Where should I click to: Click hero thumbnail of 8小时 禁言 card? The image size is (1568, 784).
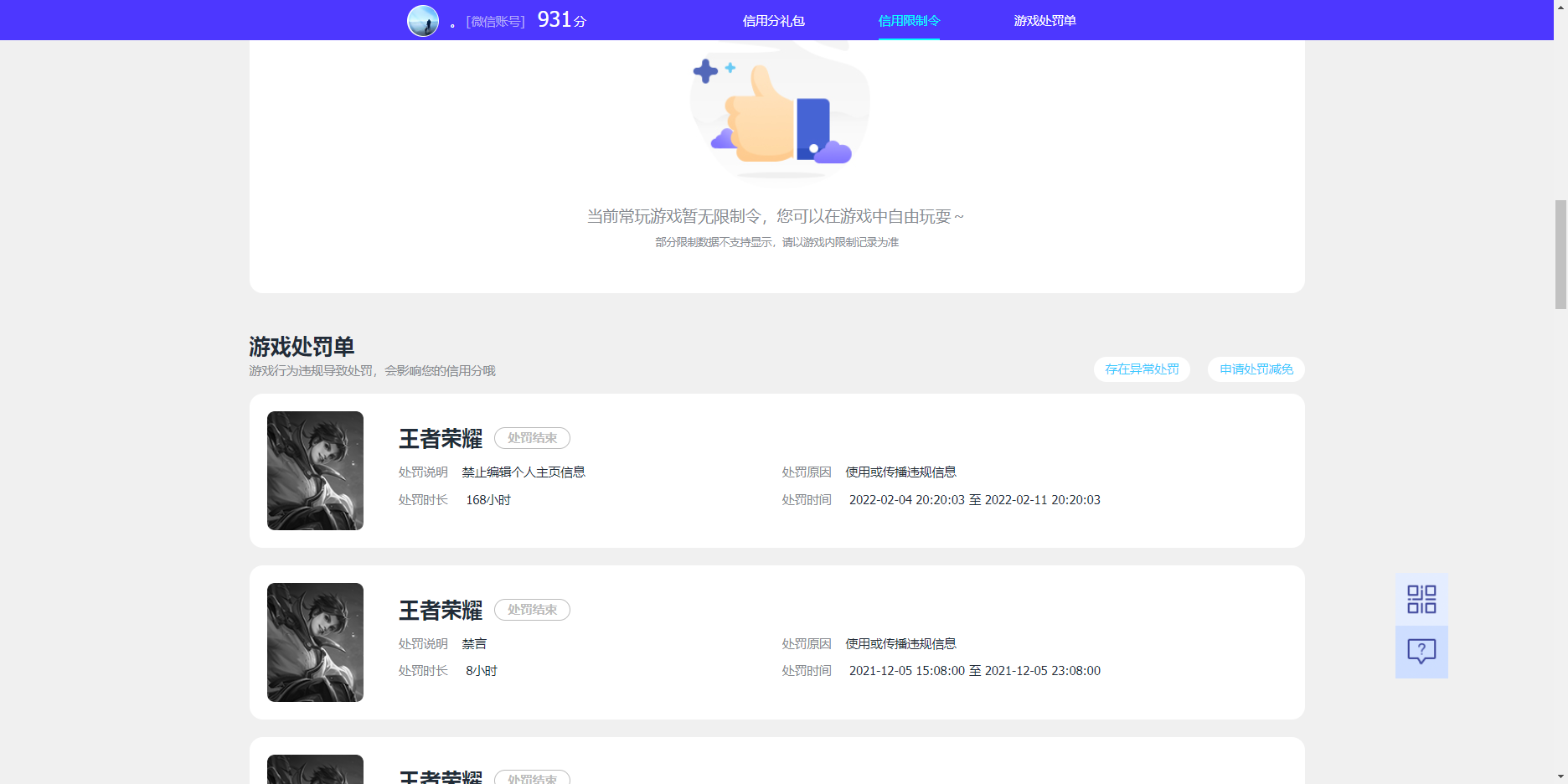click(315, 642)
